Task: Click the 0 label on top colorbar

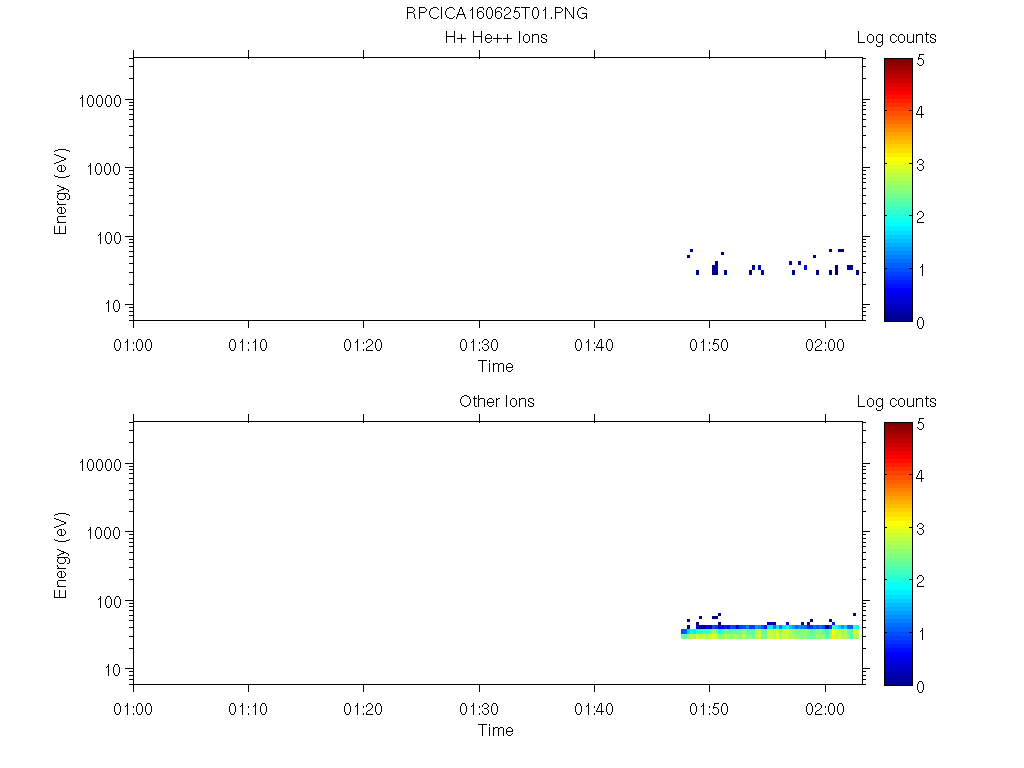Action: 921,323
